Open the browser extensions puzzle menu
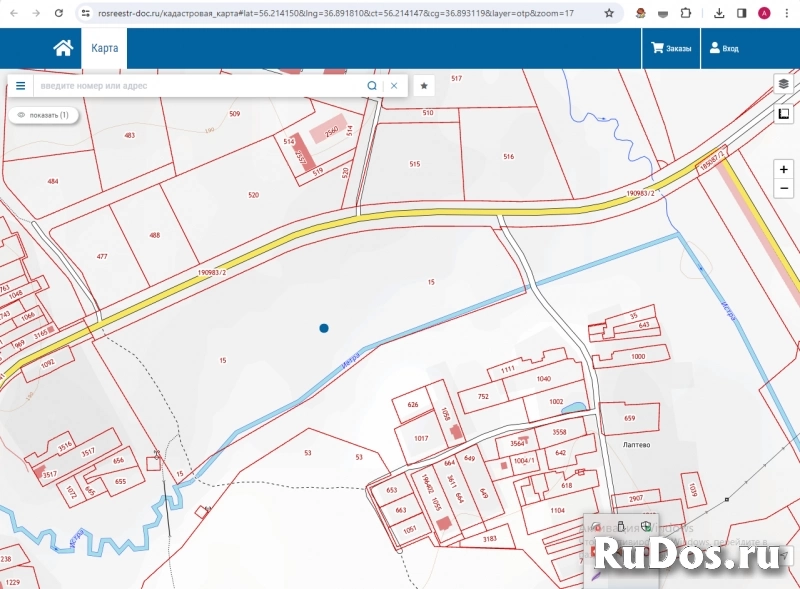The image size is (800, 589). click(x=685, y=13)
